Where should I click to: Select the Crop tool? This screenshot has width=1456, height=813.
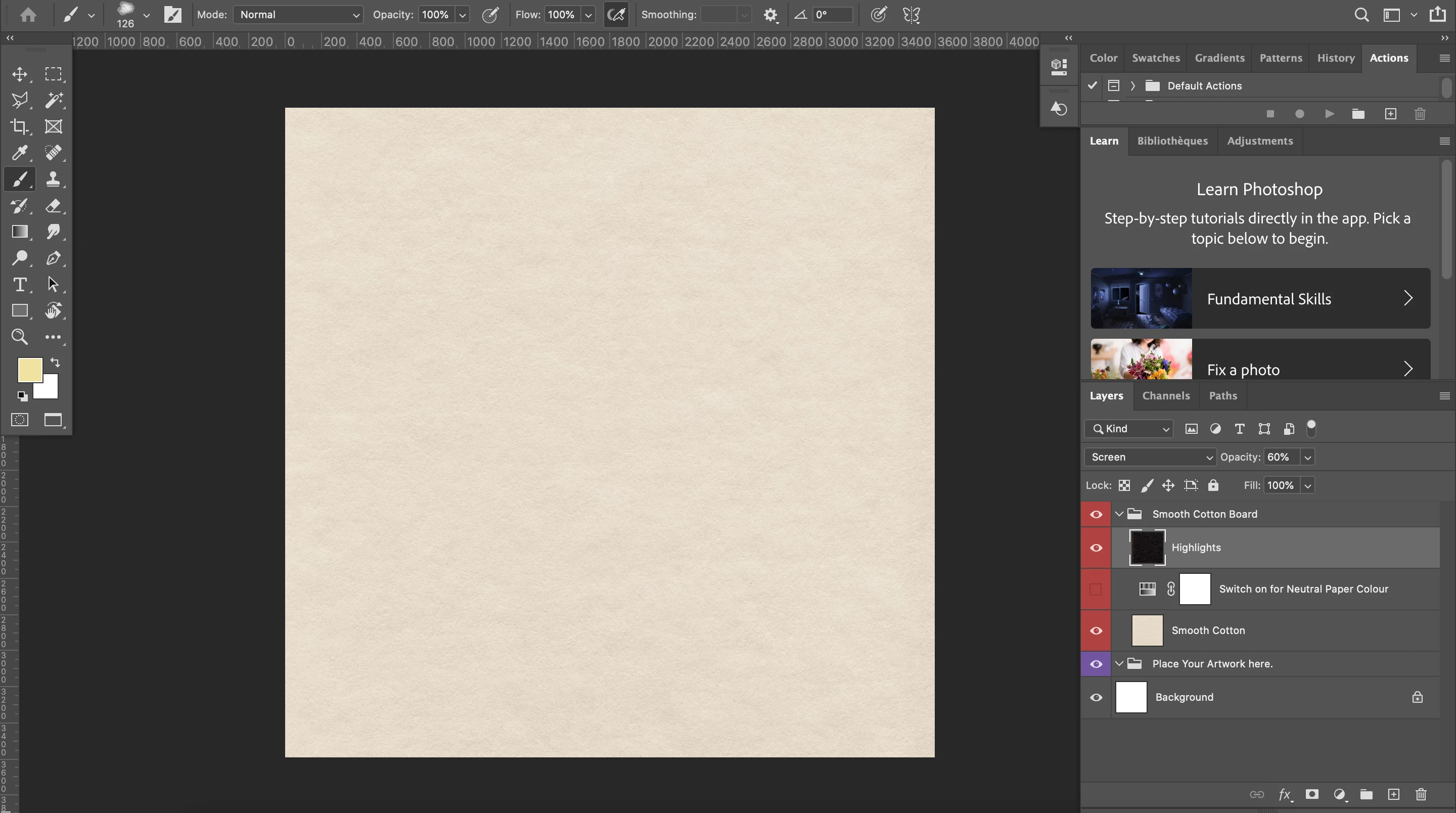point(20,126)
